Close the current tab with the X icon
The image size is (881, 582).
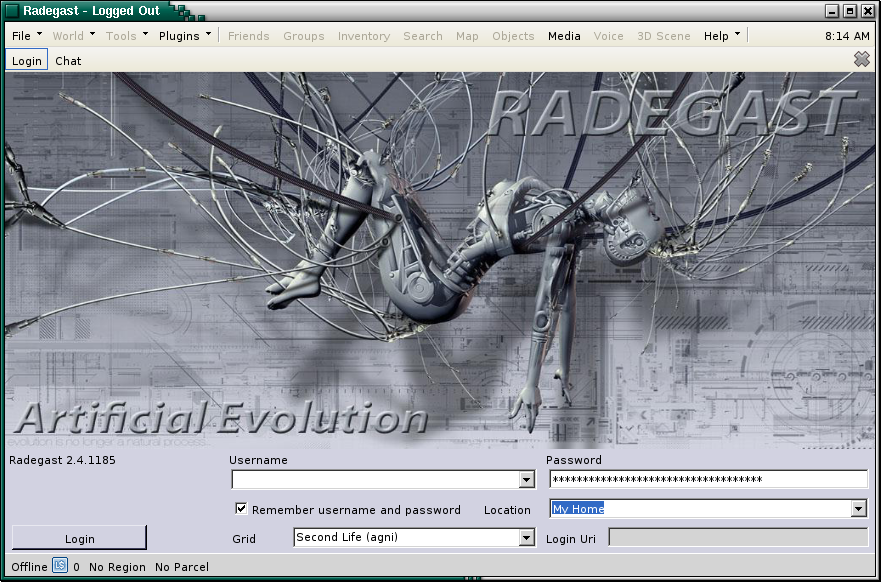coord(861,59)
